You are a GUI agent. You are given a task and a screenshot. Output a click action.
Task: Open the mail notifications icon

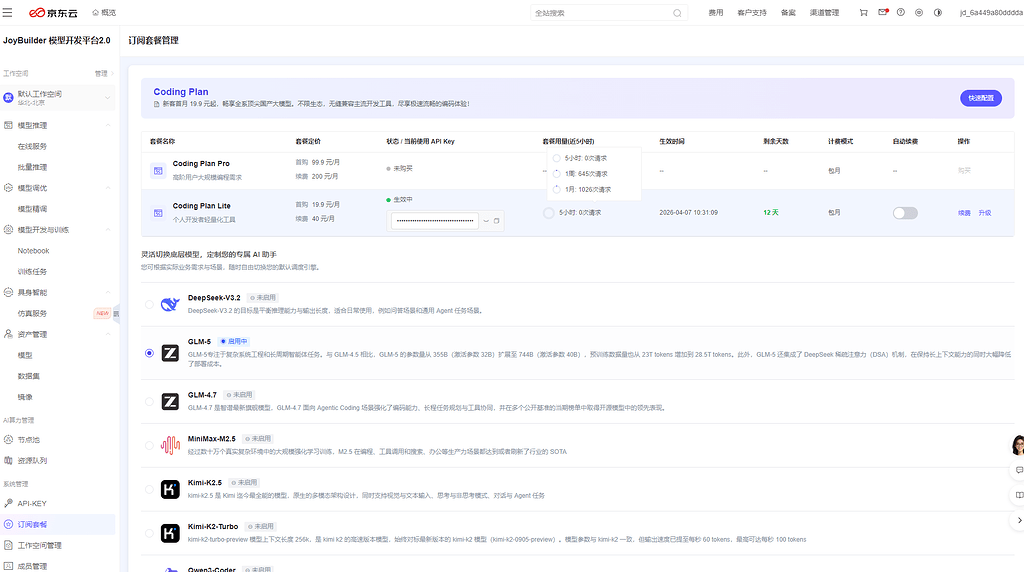click(883, 12)
